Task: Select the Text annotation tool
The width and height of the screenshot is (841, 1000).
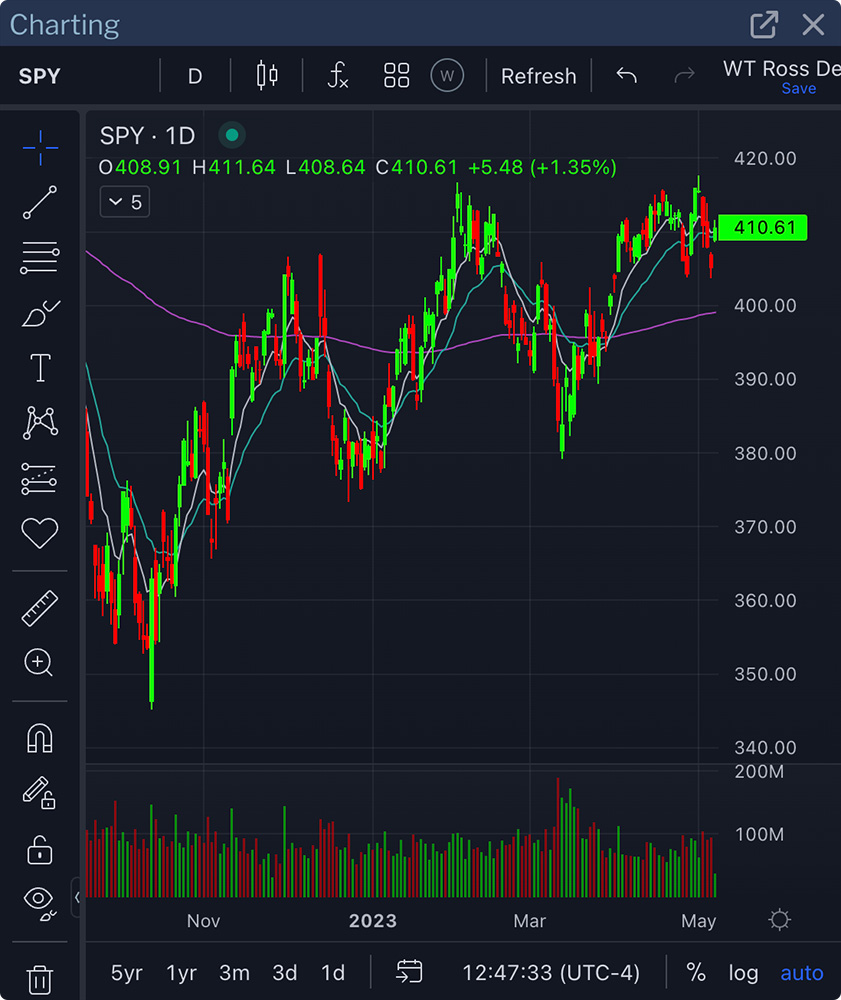Action: (40, 368)
